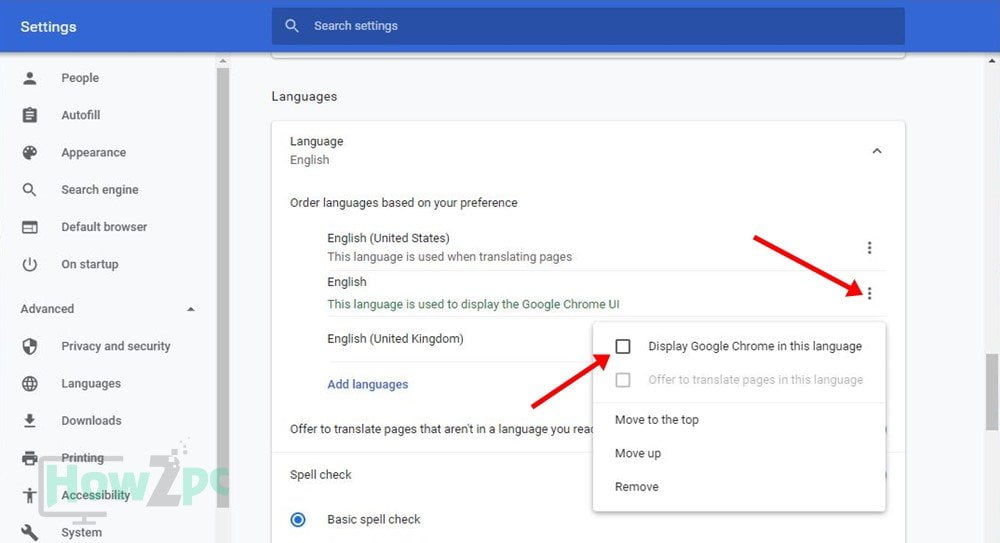Click the Printing printer icon

pos(29,458)
